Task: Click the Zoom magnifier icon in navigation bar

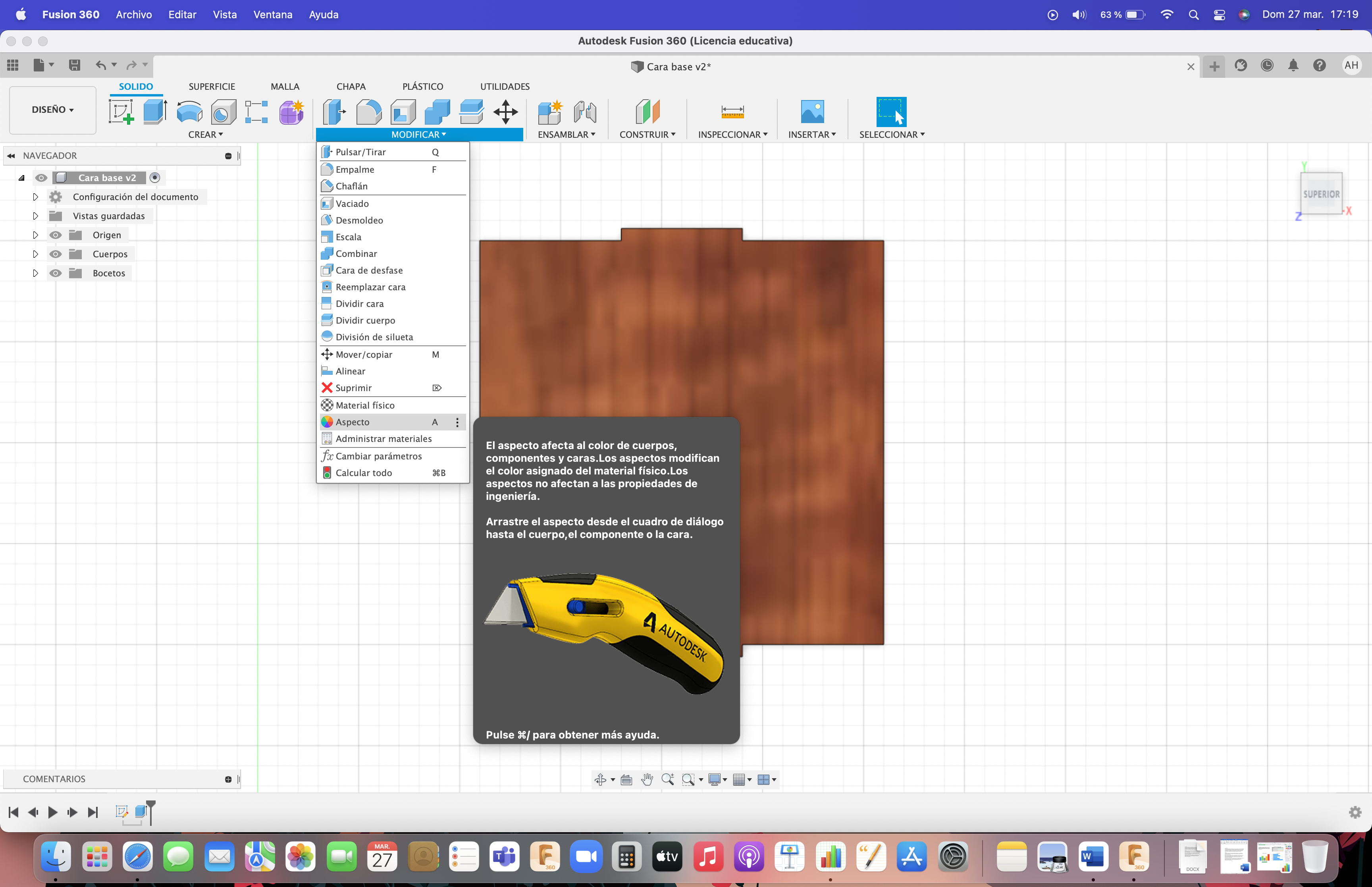Action: coord(668,779)
